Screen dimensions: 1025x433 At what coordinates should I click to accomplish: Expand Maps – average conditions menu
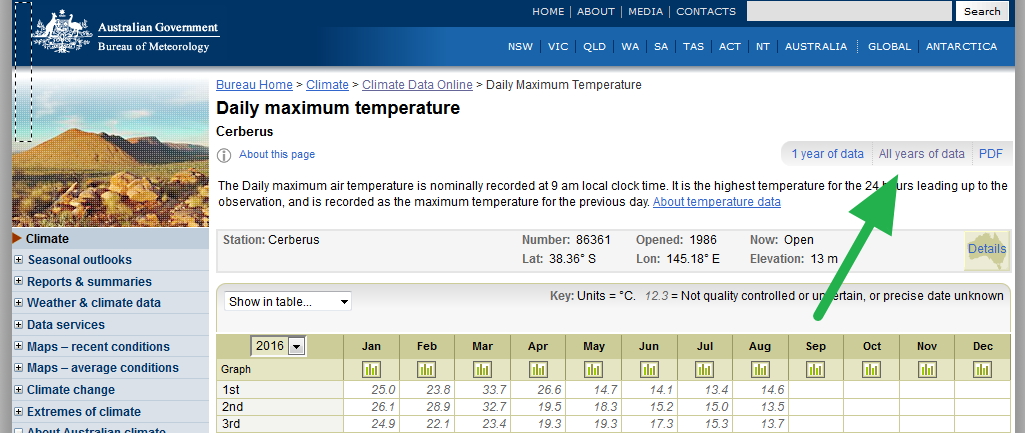coord(18,368)
